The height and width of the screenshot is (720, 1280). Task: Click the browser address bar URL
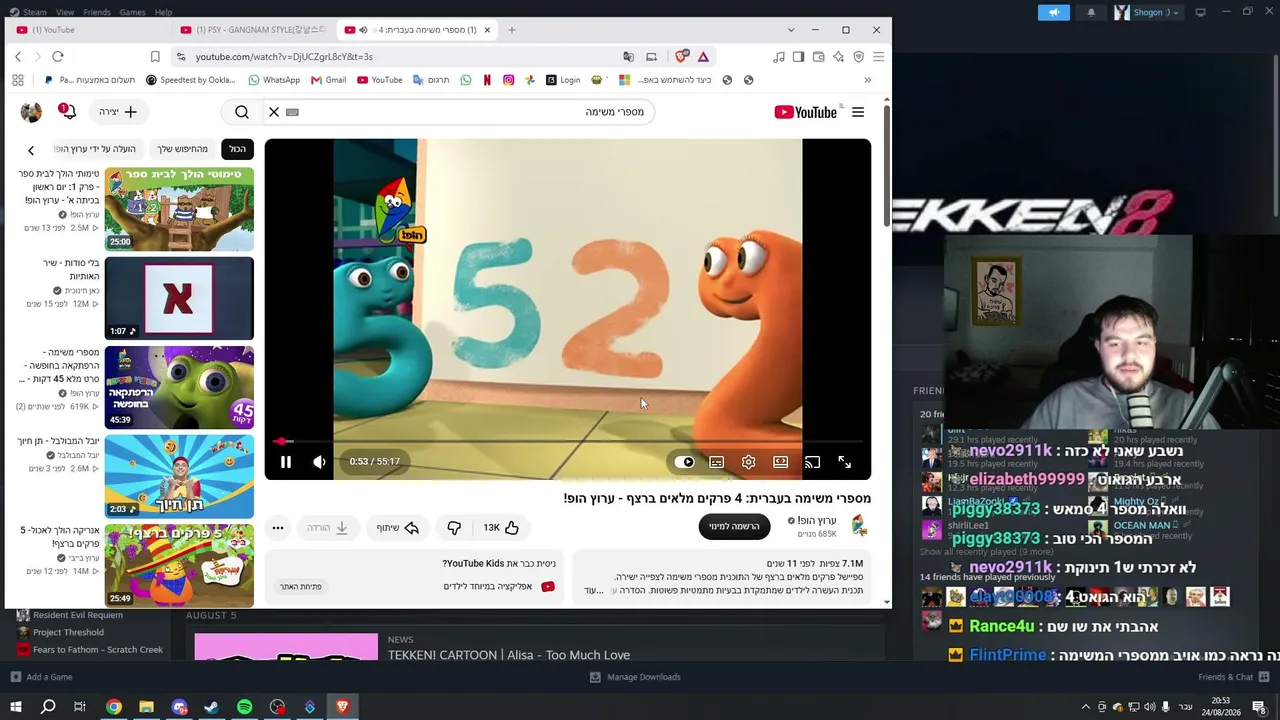click(284, 57)
